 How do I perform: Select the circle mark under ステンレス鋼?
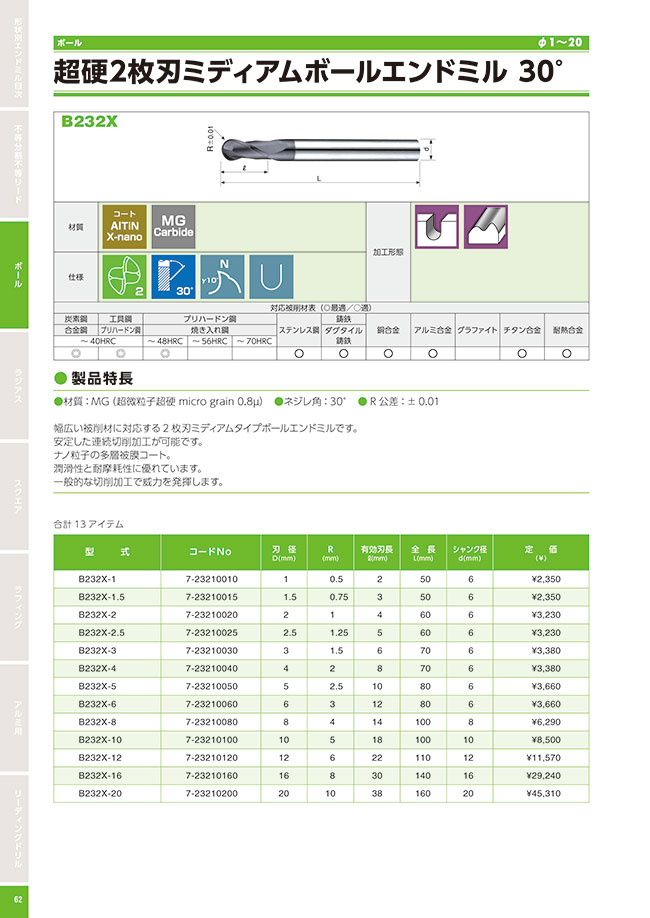click(x=298, y=354)
